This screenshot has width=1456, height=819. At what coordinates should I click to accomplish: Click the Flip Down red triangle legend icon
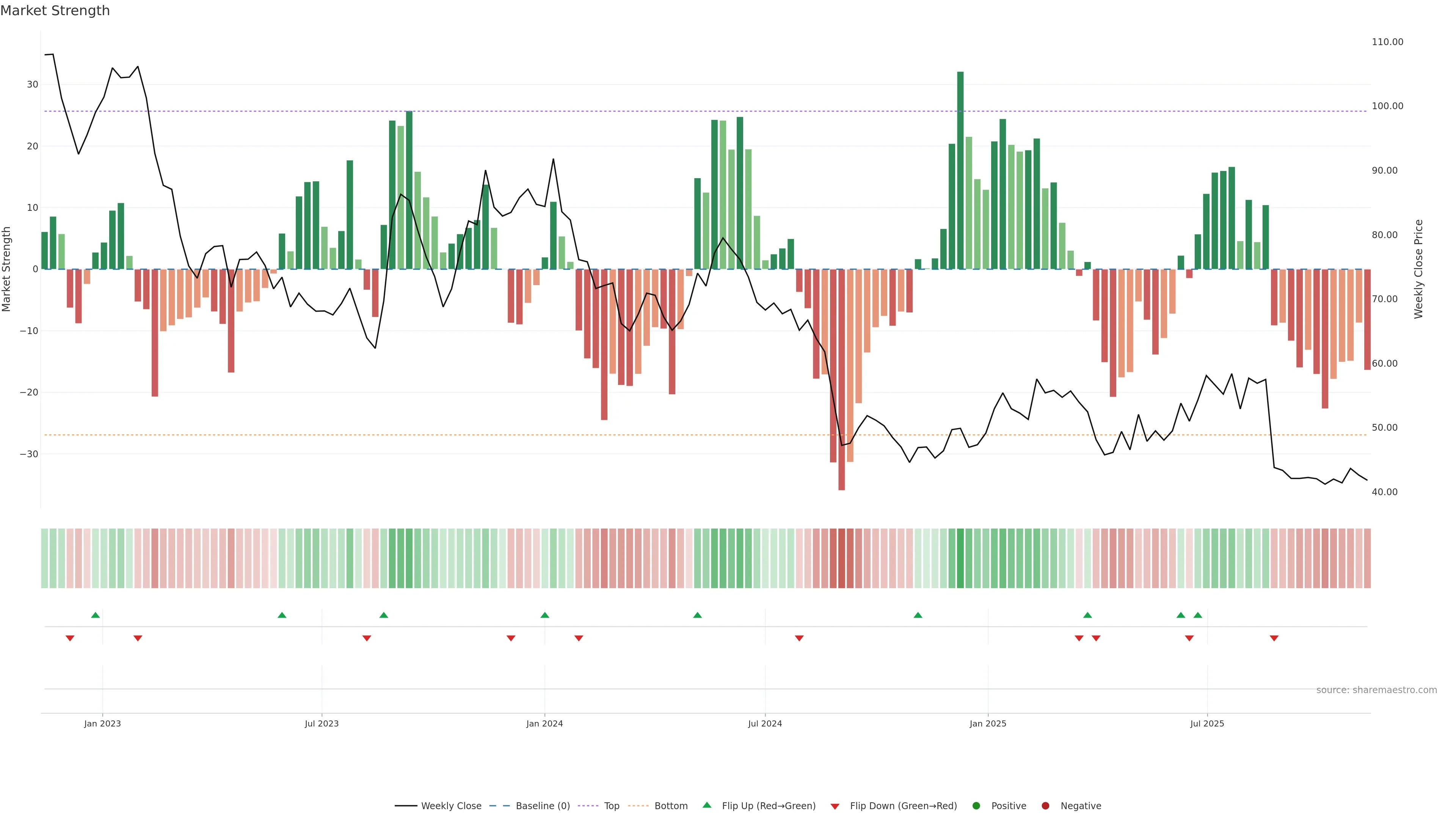click(835, 806)
